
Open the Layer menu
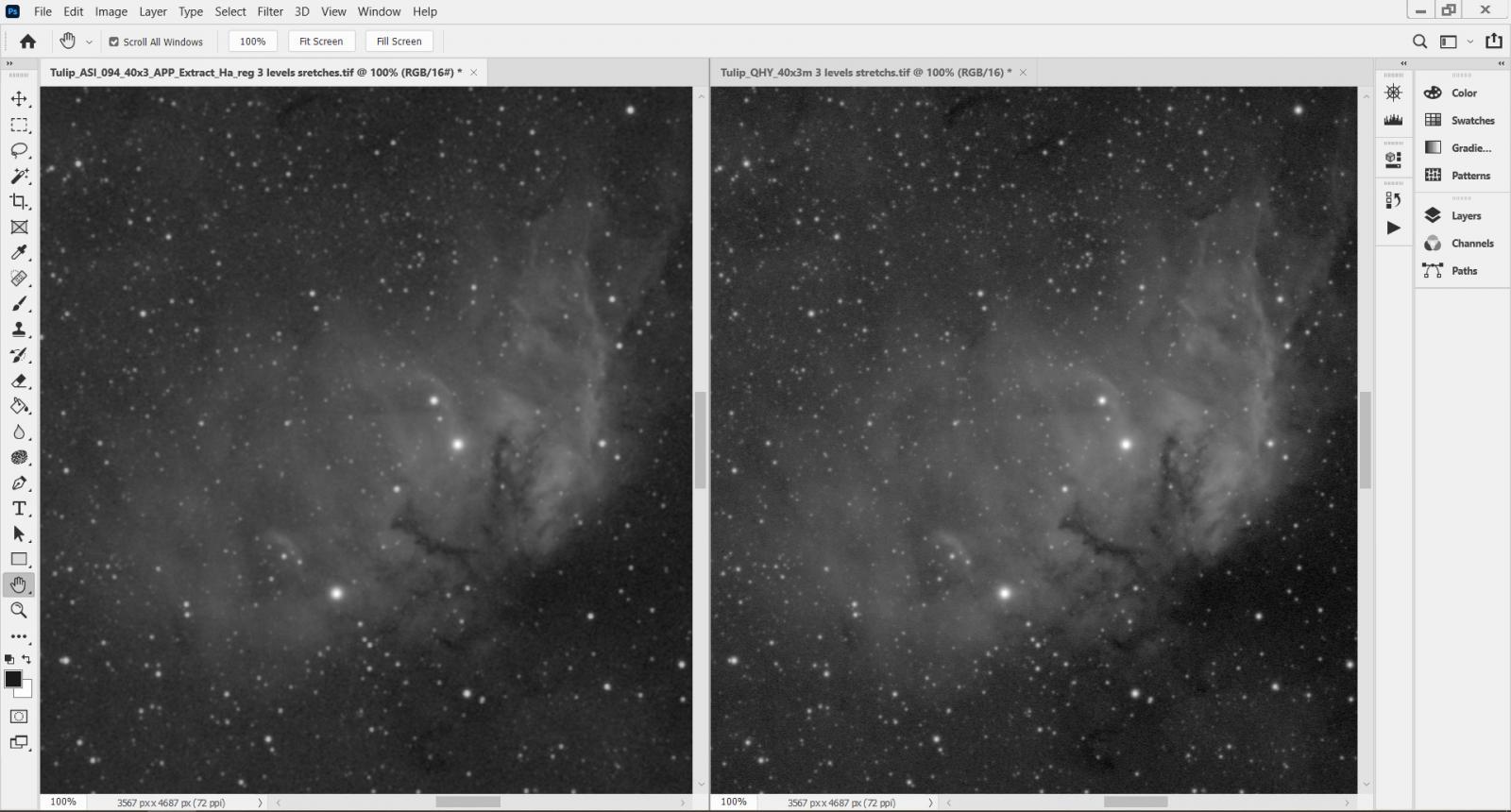point(153,11)
